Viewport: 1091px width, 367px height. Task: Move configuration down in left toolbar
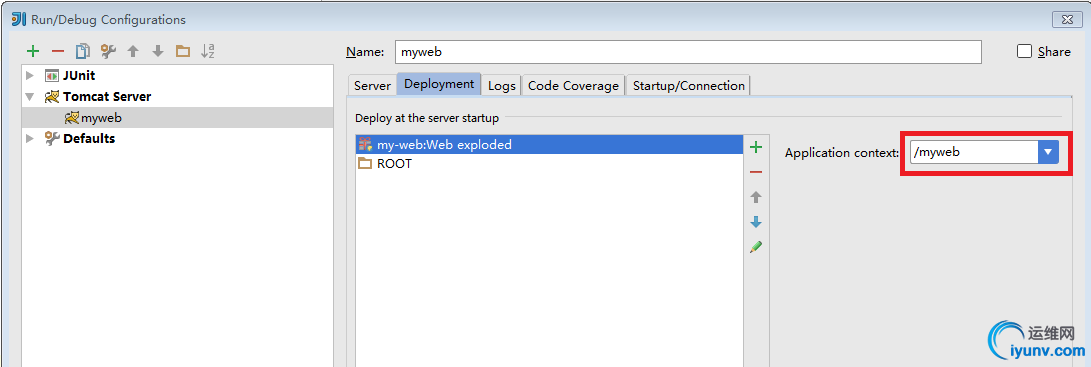(158, 51)
